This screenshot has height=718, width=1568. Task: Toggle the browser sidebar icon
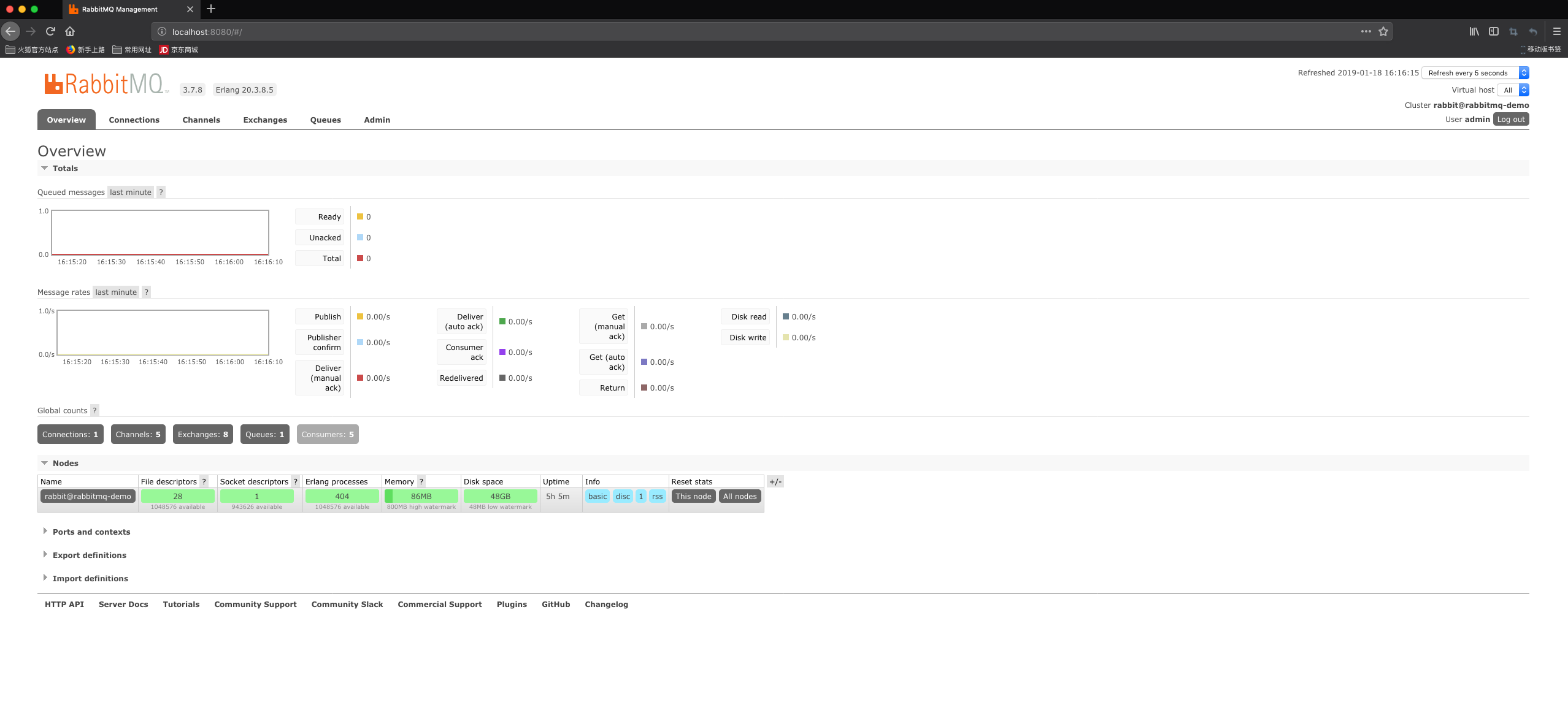pyautogui.click(x=1493, y=31)
